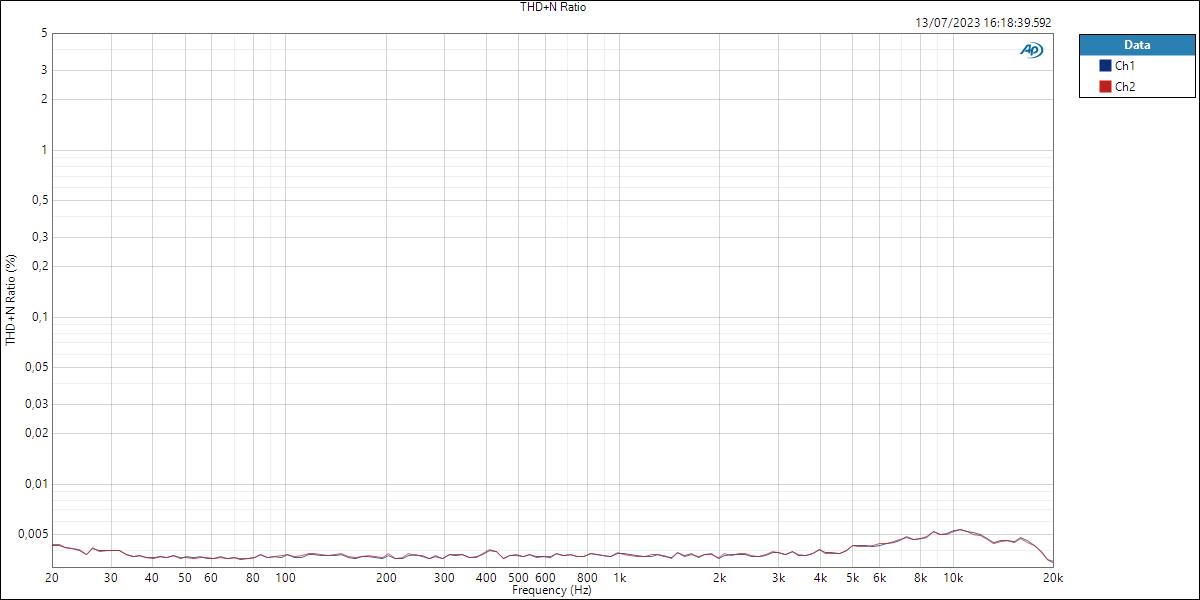
Task: Click the 20 Hz tick label
Action: point(50,578)
